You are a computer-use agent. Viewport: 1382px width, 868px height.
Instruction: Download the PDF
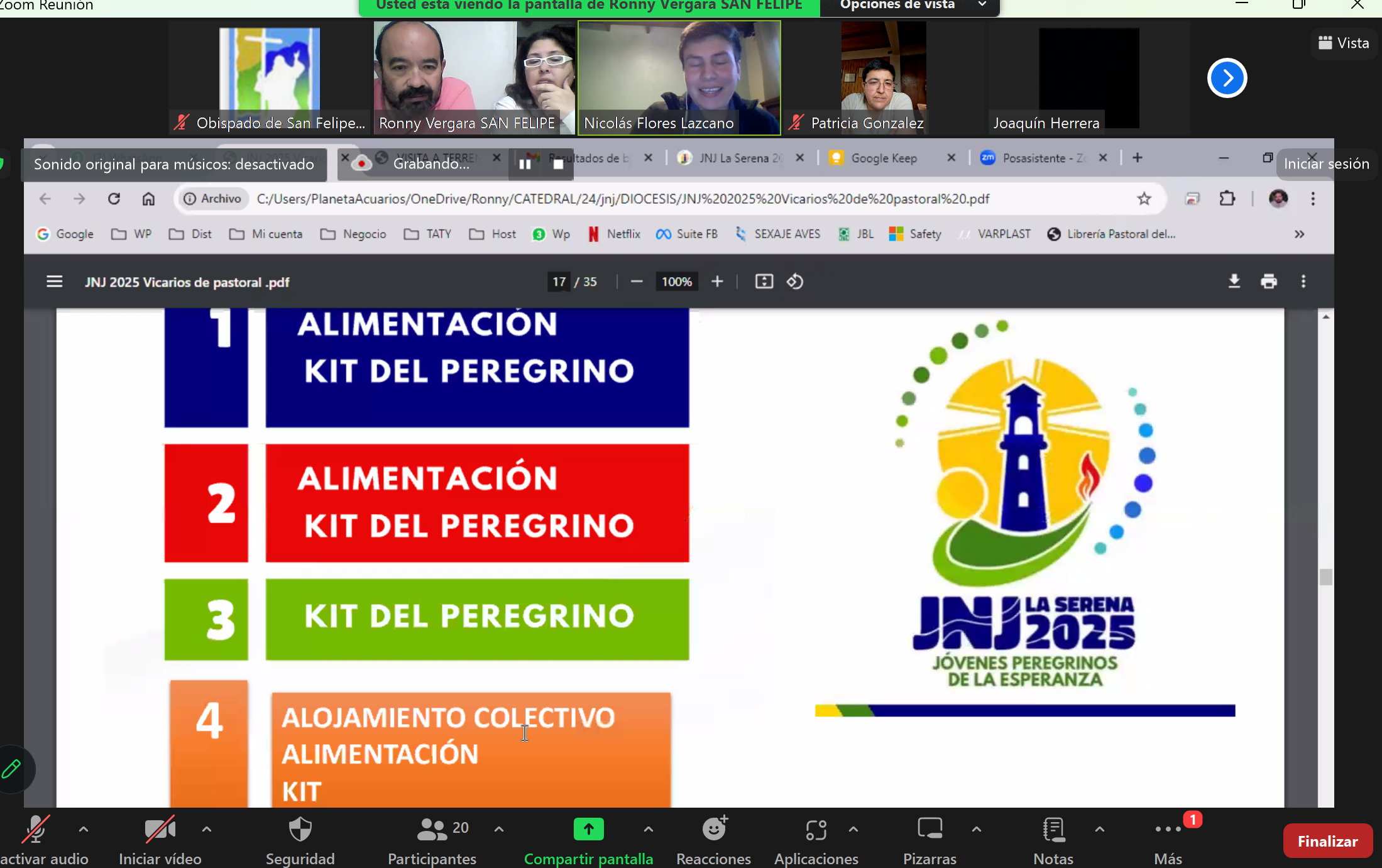pos(1234,282)
